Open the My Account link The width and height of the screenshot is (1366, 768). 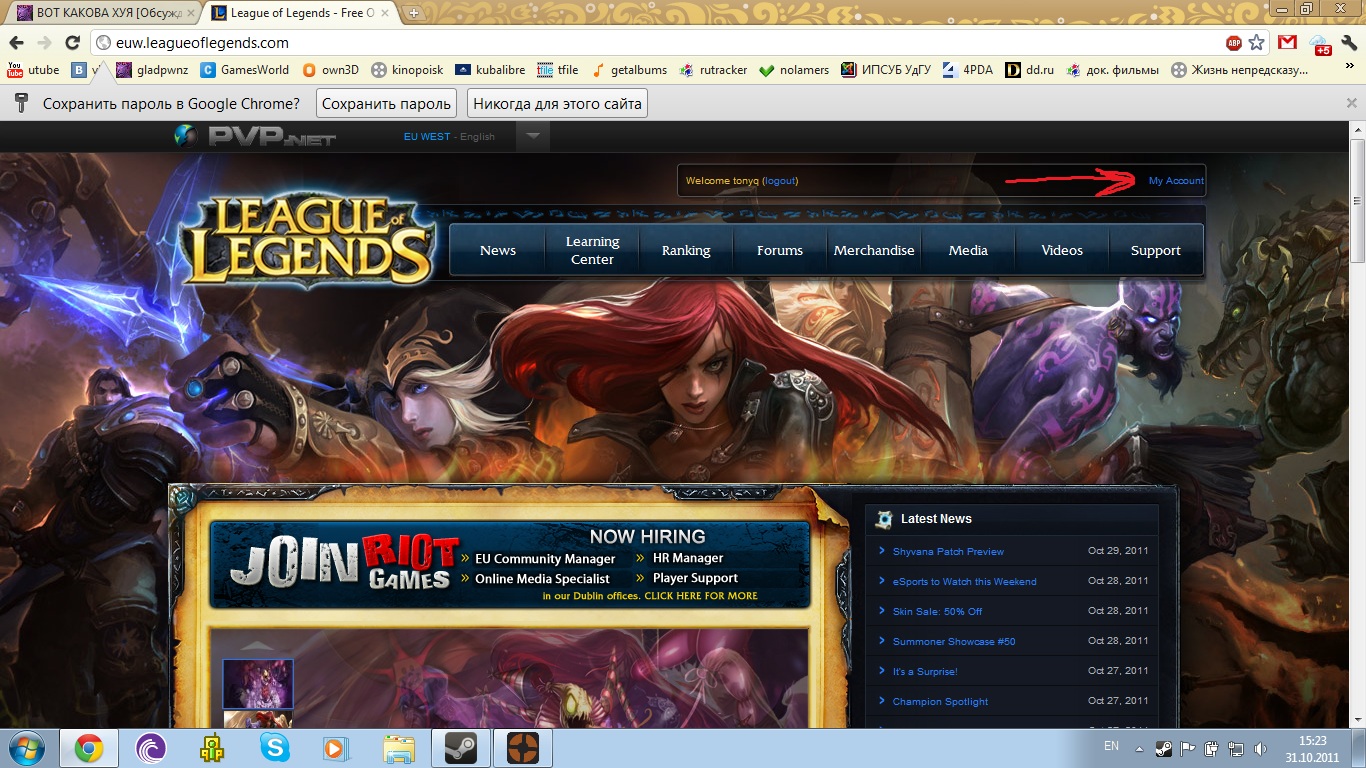click(x=1176, y=181)
